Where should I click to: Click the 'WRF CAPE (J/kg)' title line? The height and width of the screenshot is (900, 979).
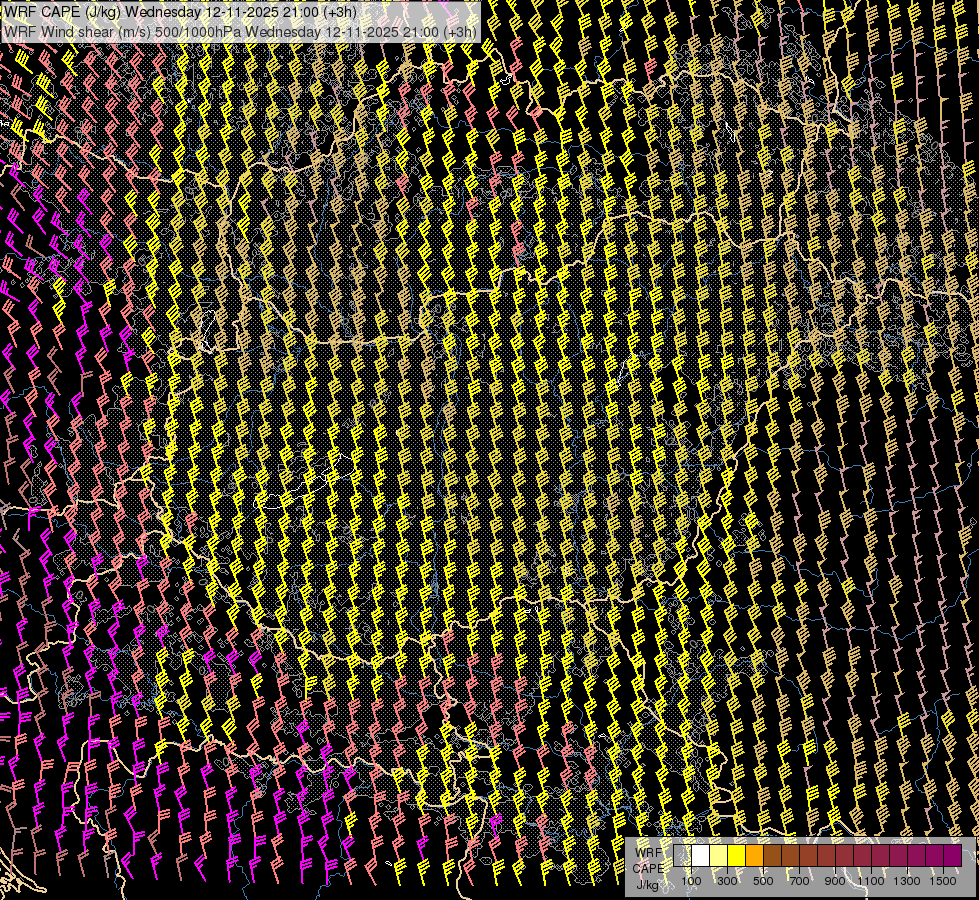tap(180, 12)
